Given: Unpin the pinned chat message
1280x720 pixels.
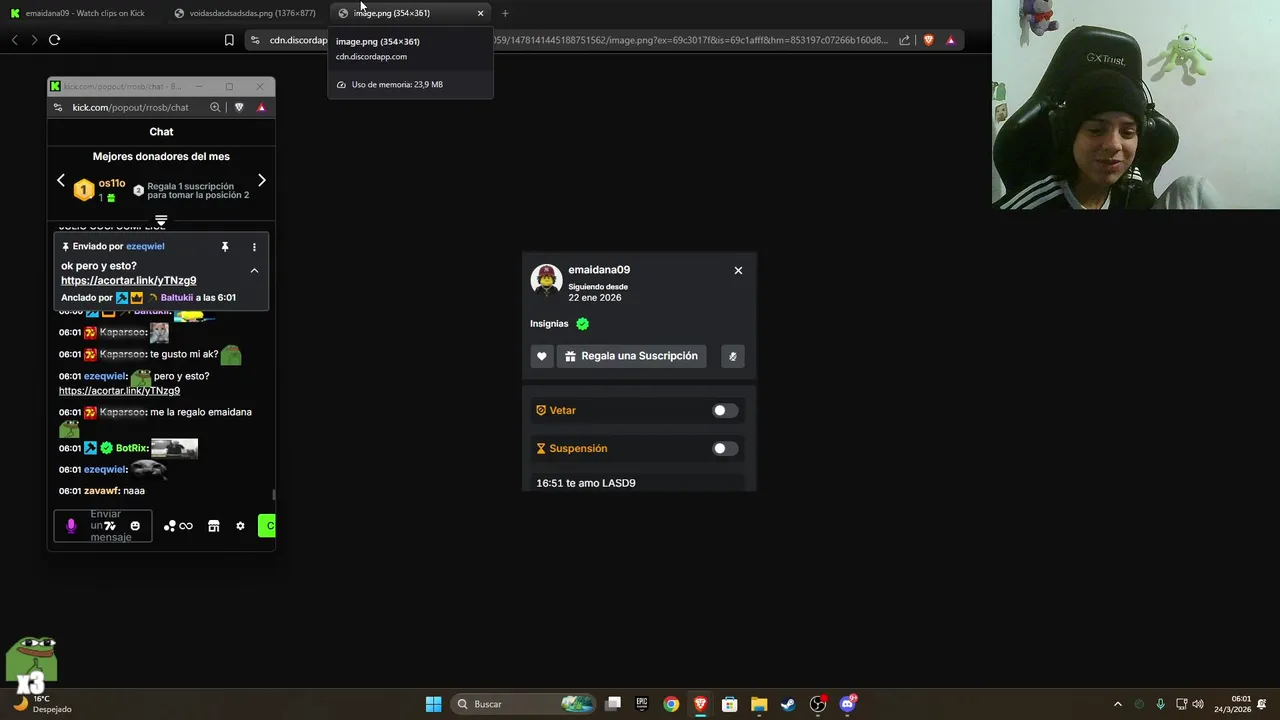Looking at the screenshot, I should pyautogui.click(x=225, y=246).
